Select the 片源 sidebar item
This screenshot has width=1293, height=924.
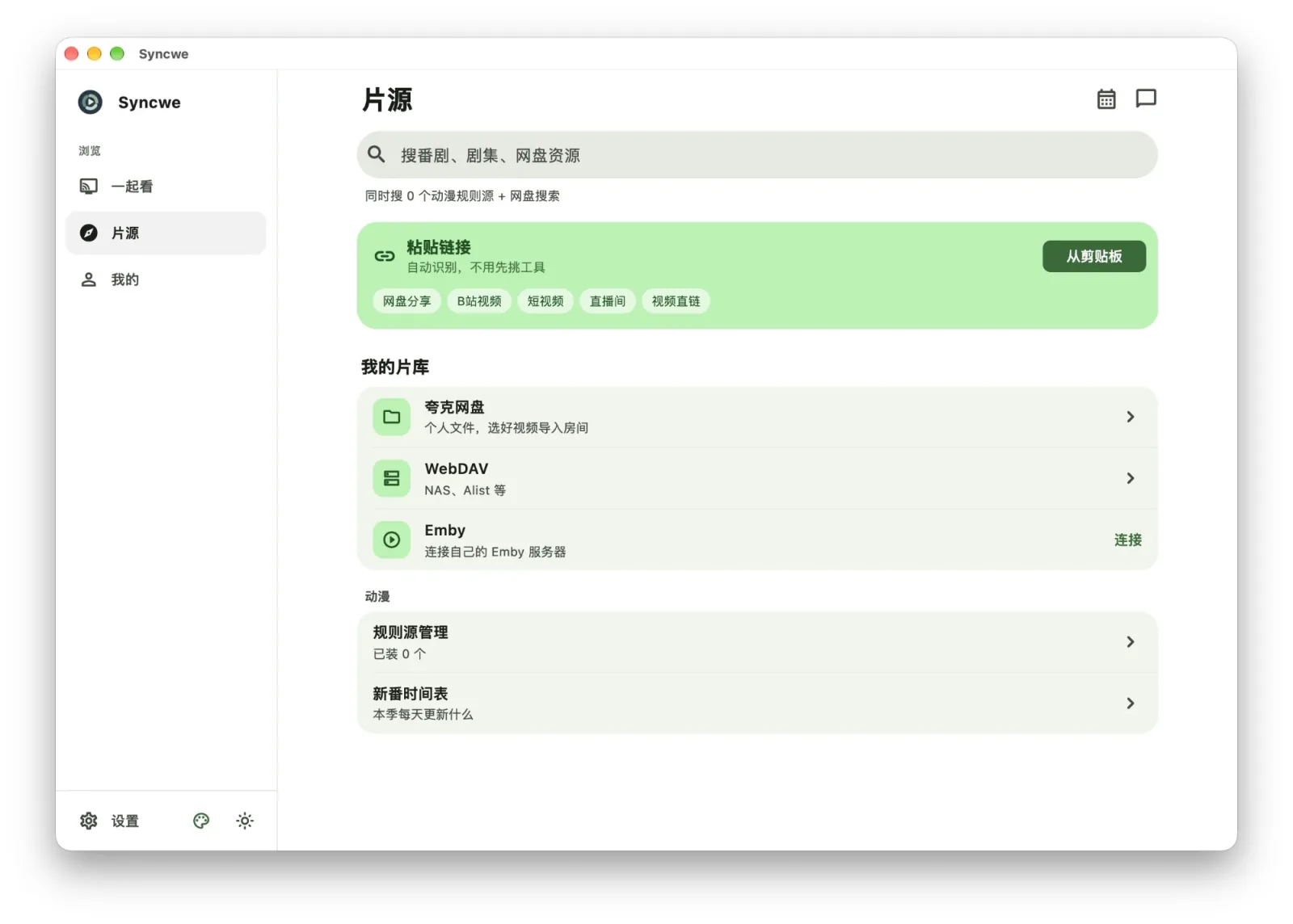166,233
